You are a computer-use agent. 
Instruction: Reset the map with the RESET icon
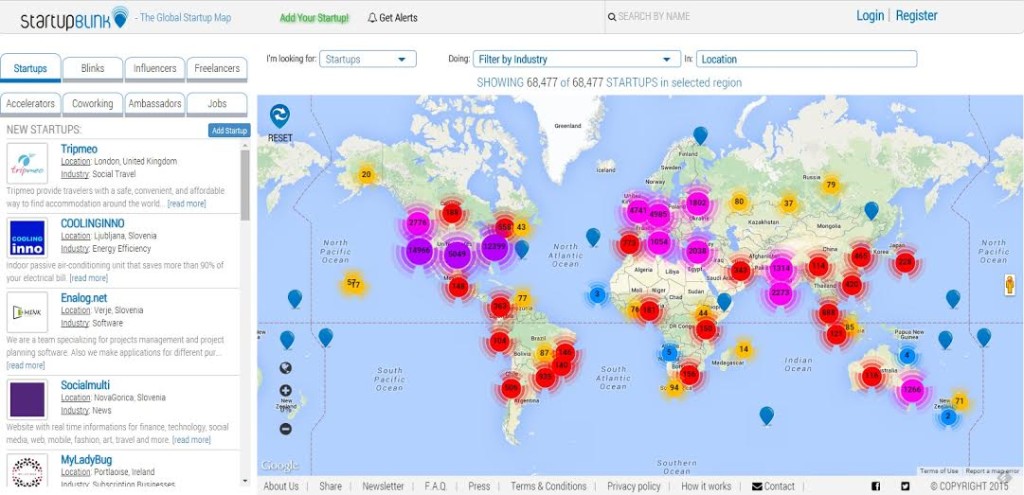[x=280, y=116]
